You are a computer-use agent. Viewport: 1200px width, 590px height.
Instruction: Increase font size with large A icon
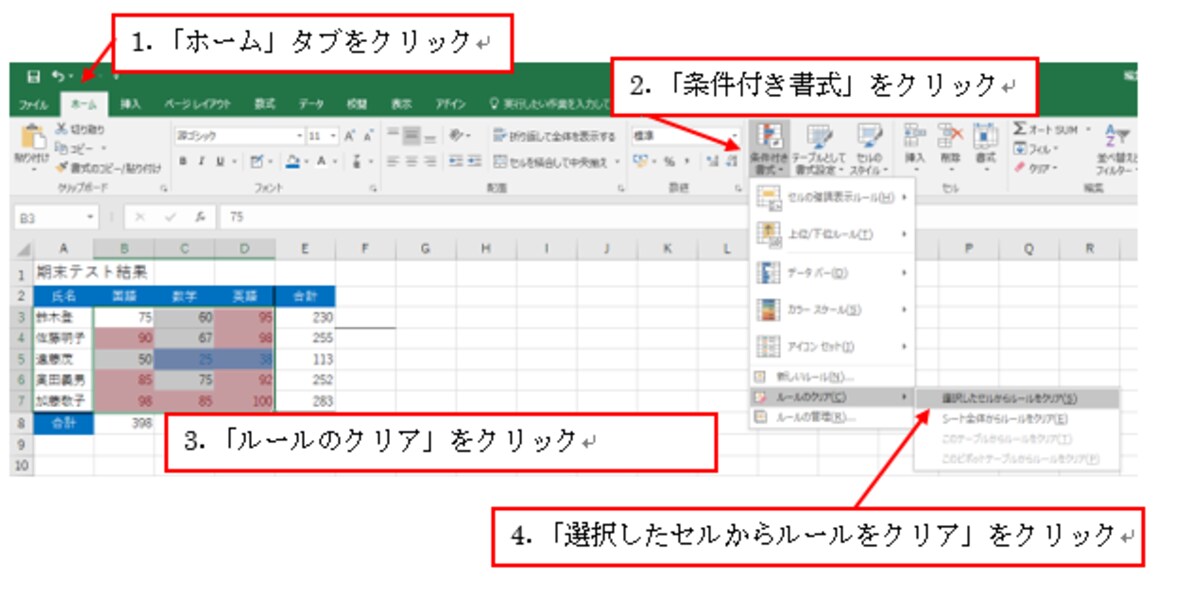click(x=351, y=136)
